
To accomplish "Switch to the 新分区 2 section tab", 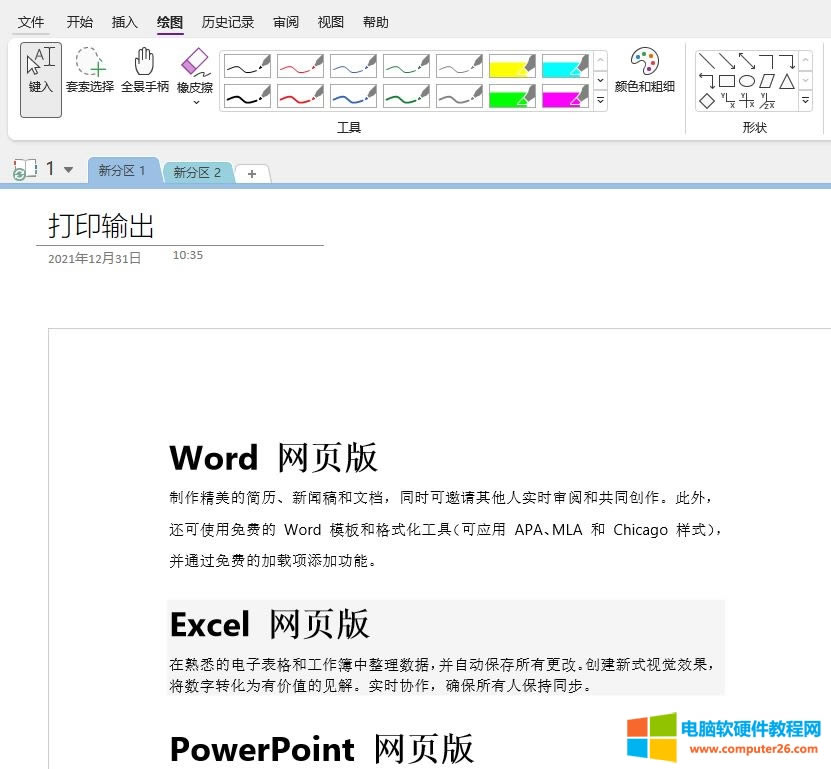I will (x=197, y=172).
